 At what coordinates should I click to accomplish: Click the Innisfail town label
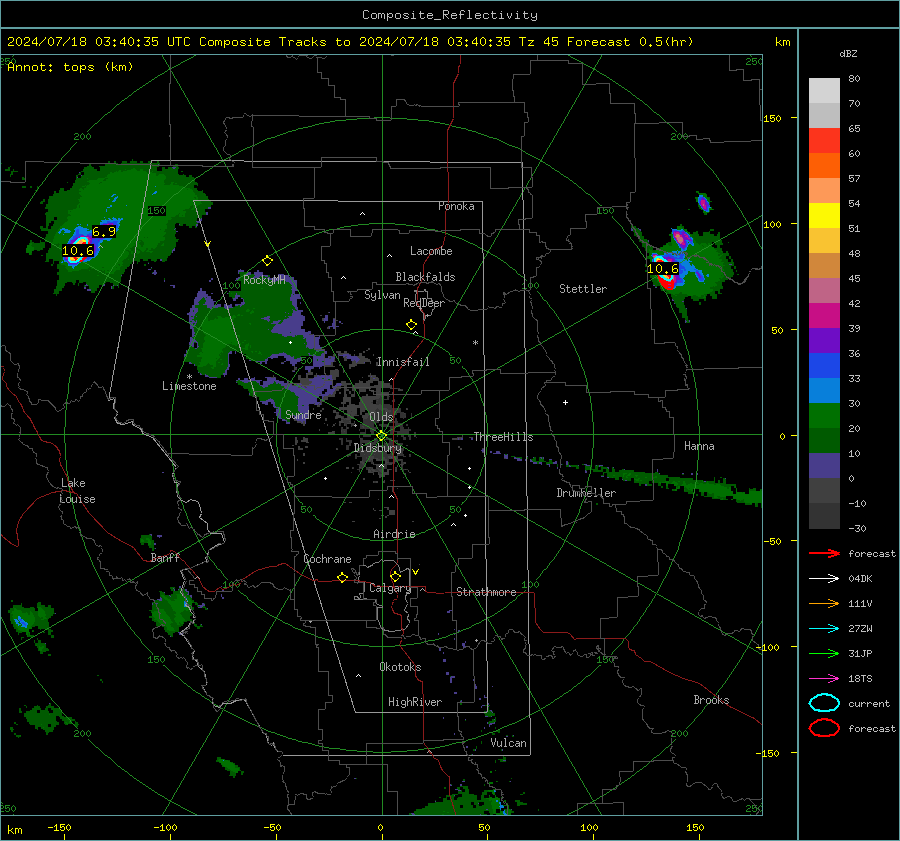point(403,362)
